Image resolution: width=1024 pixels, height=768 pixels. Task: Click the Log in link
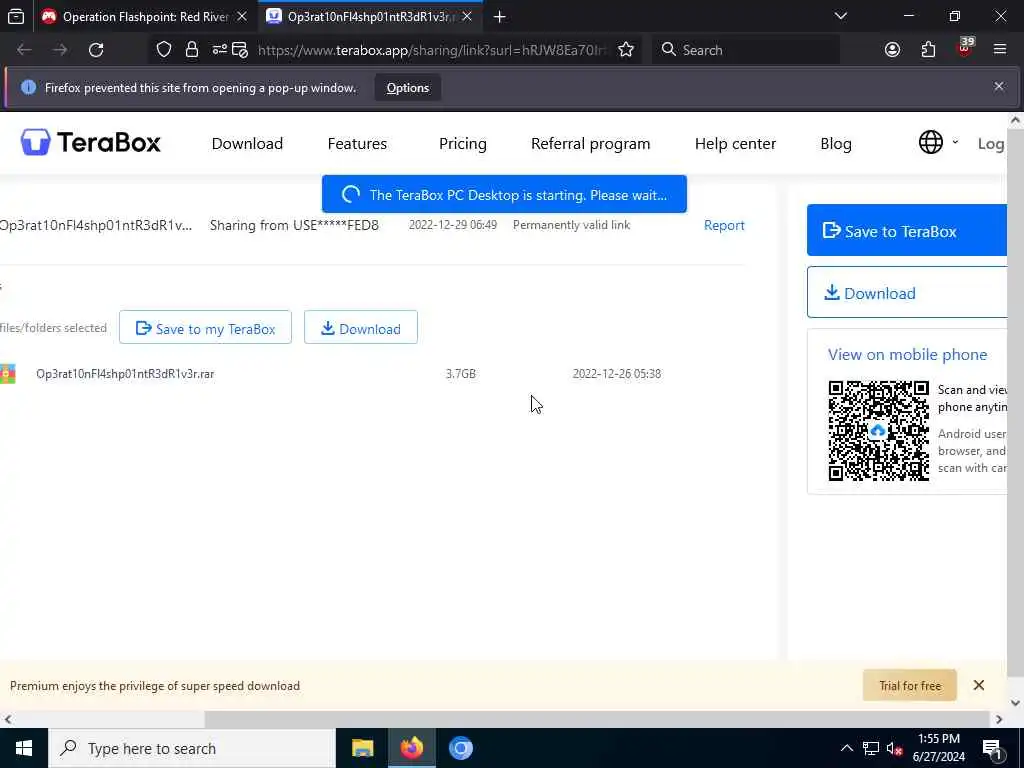coord(991,144)
